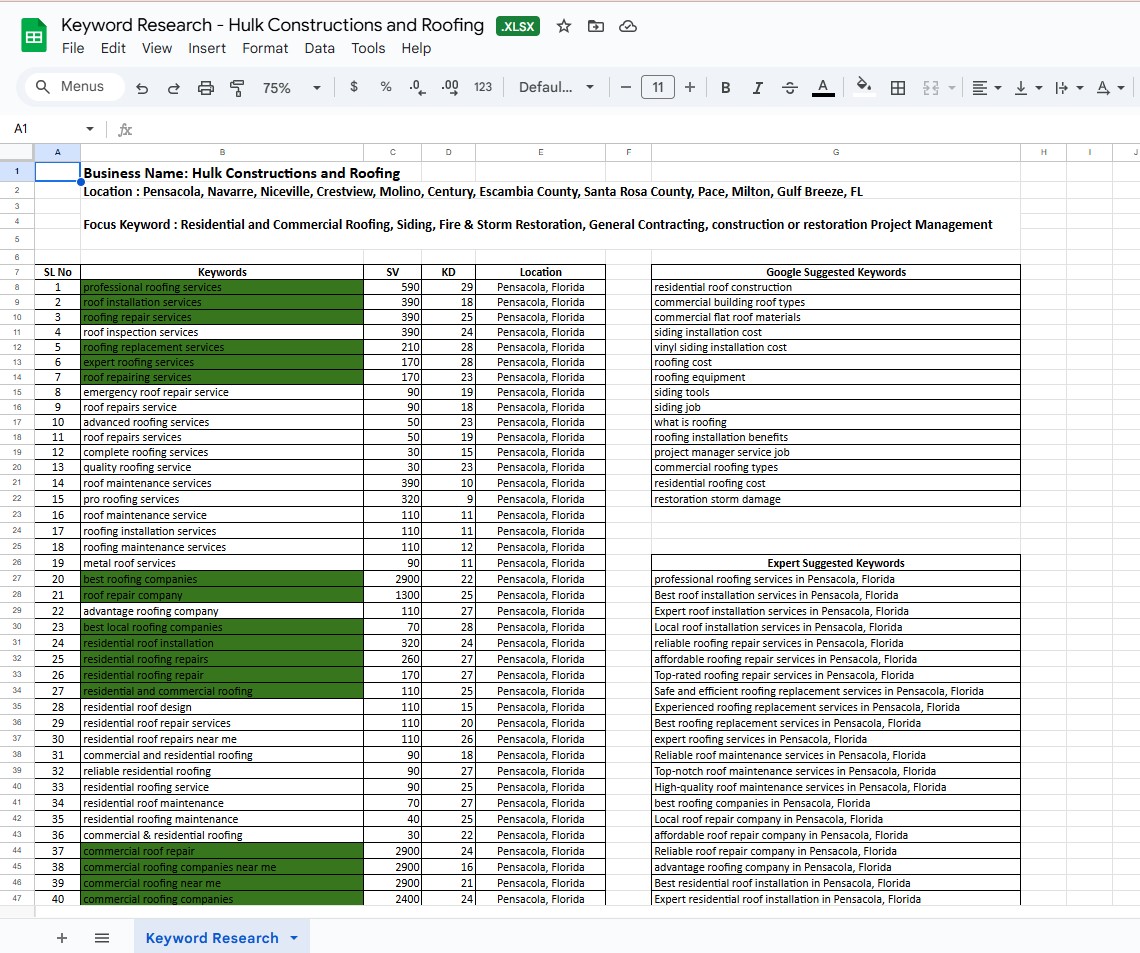Click the font size field 11
The width and height of the screenshot is (1140, 953).
tap(657, 87)
